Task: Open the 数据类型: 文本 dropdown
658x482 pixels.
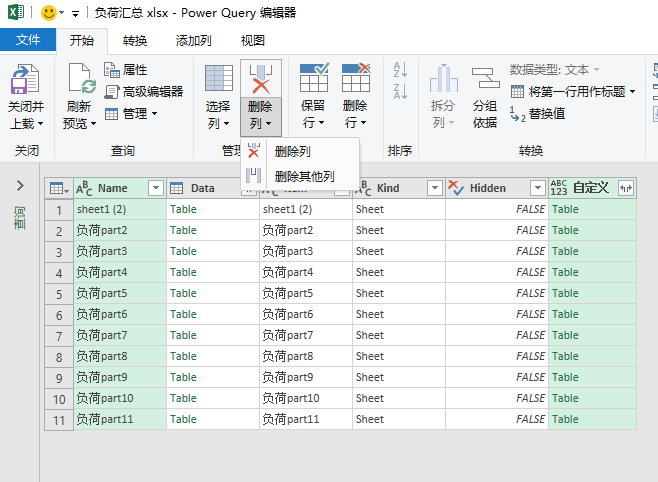Action: click(554, 70)
